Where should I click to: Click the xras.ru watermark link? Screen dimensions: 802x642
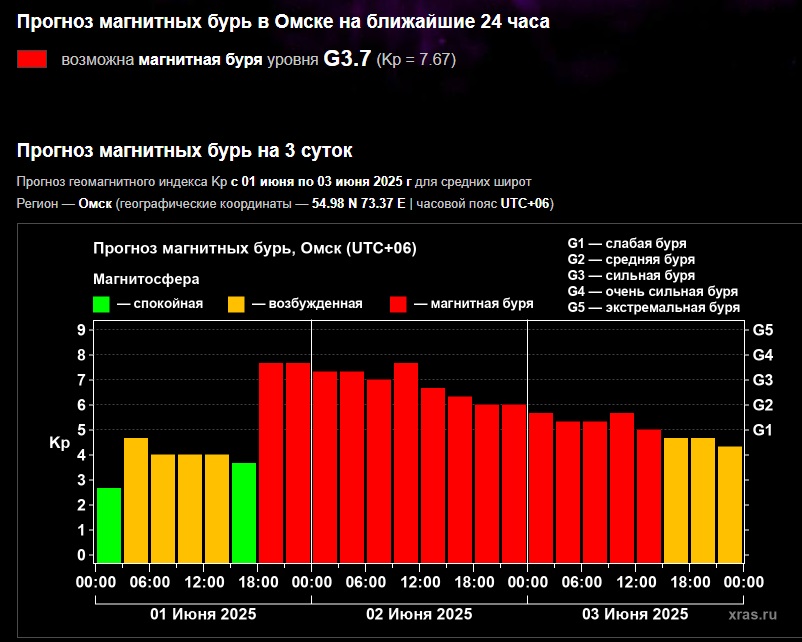point(754,615)
